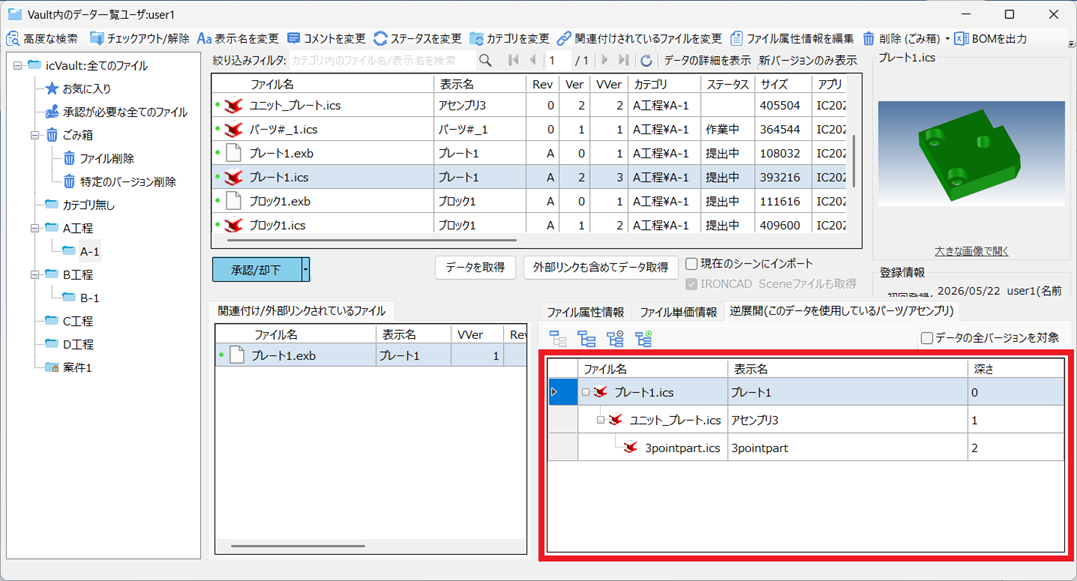
Task: Go to the next page arrow
Action: (x=605, y=60)
